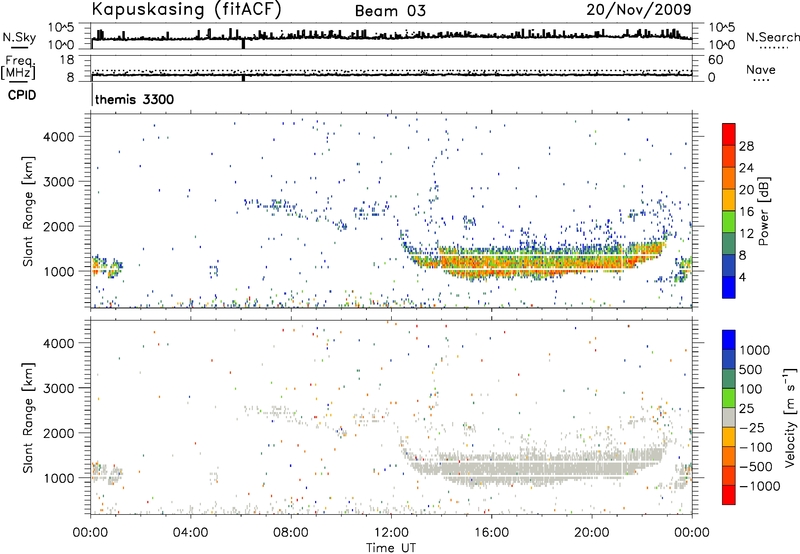Click the 16:00 time axis label

pyautogui.click(x=491, y=533)
